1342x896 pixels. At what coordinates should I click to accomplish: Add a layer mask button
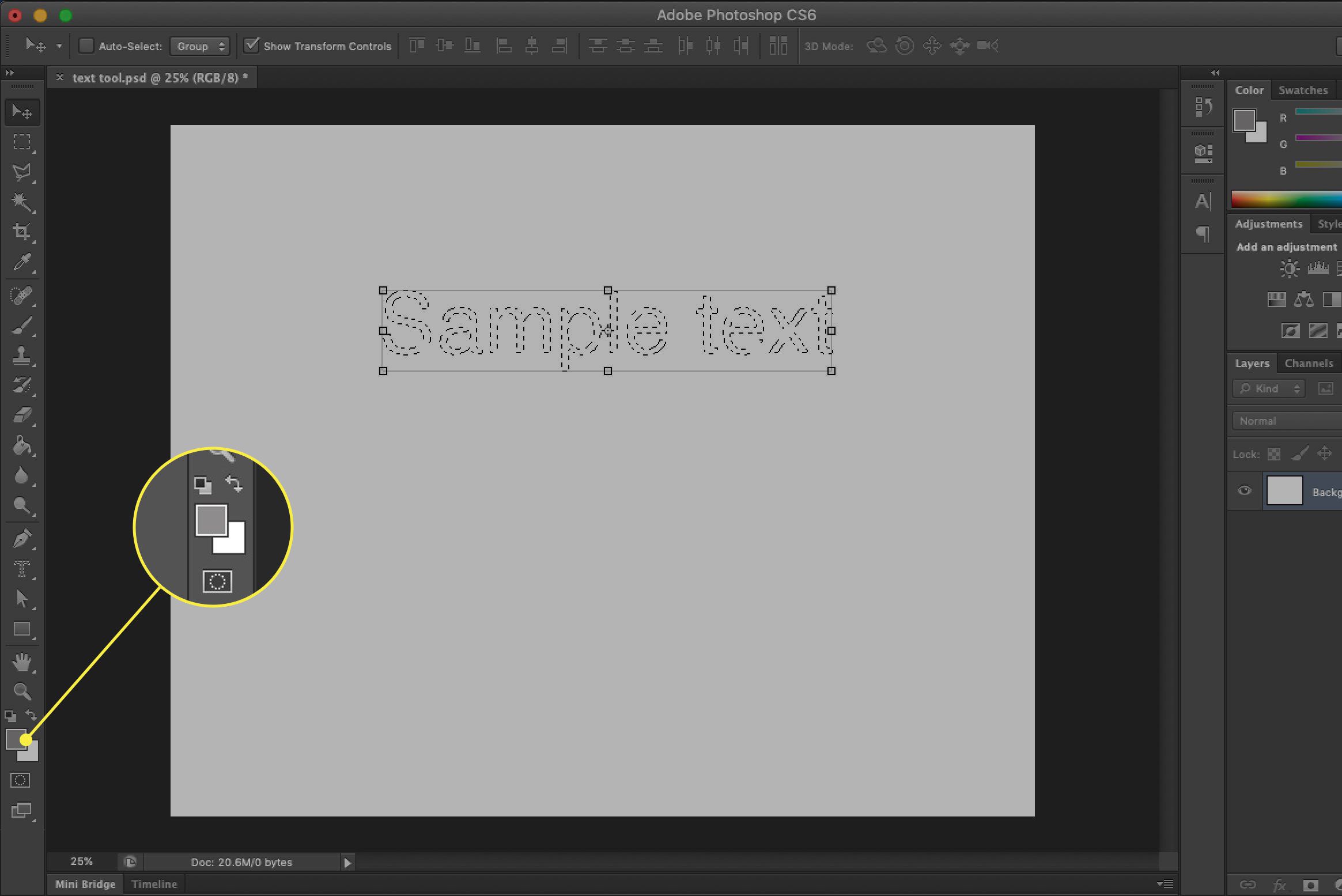[1310, 884]
